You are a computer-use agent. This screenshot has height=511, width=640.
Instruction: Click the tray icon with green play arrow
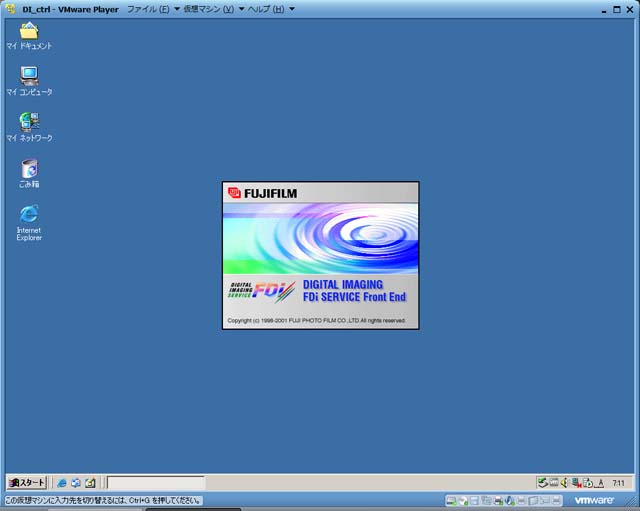click(x=588, y=482)
